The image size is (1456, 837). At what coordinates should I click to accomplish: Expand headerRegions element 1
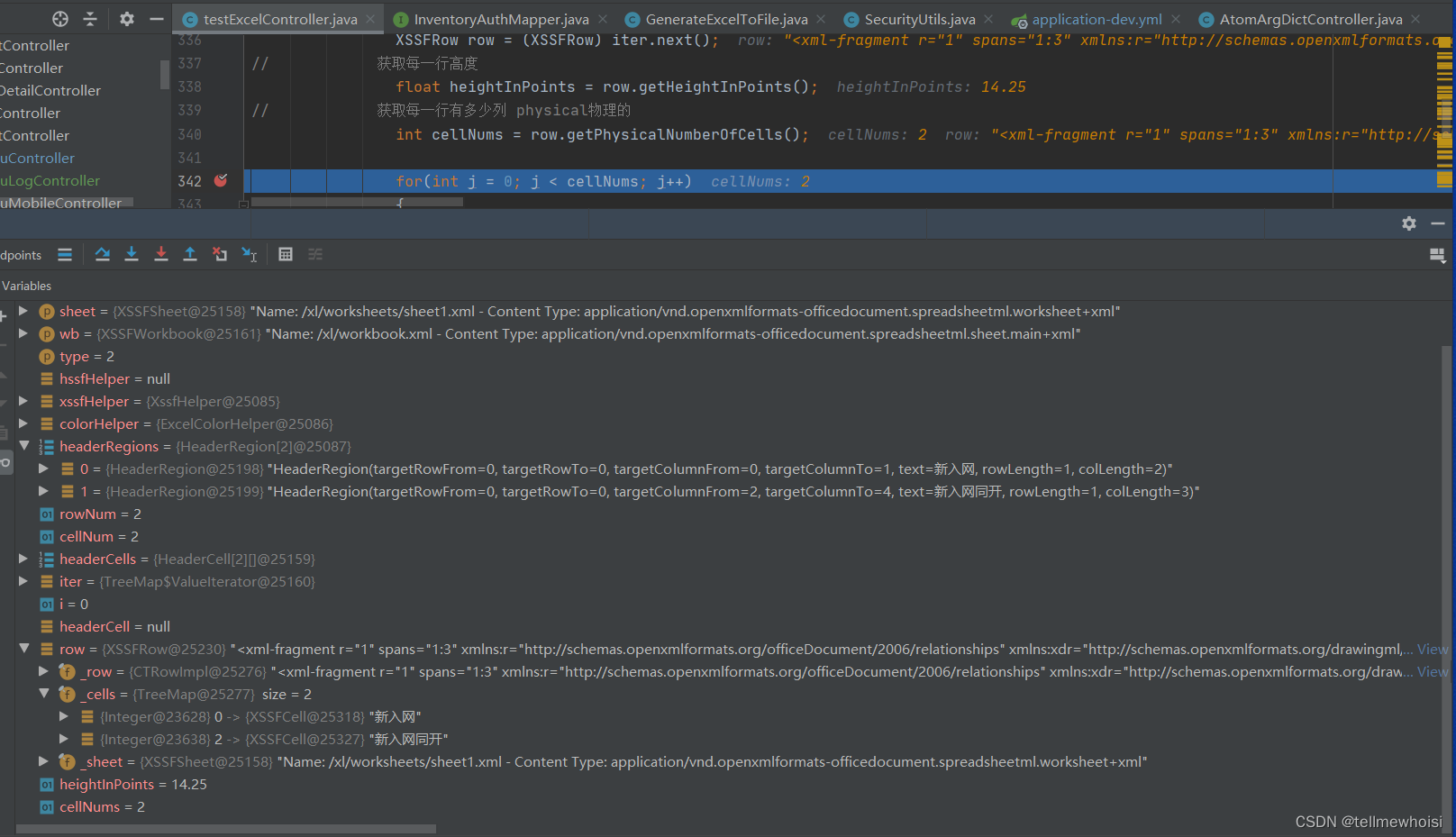click(43, 491)
